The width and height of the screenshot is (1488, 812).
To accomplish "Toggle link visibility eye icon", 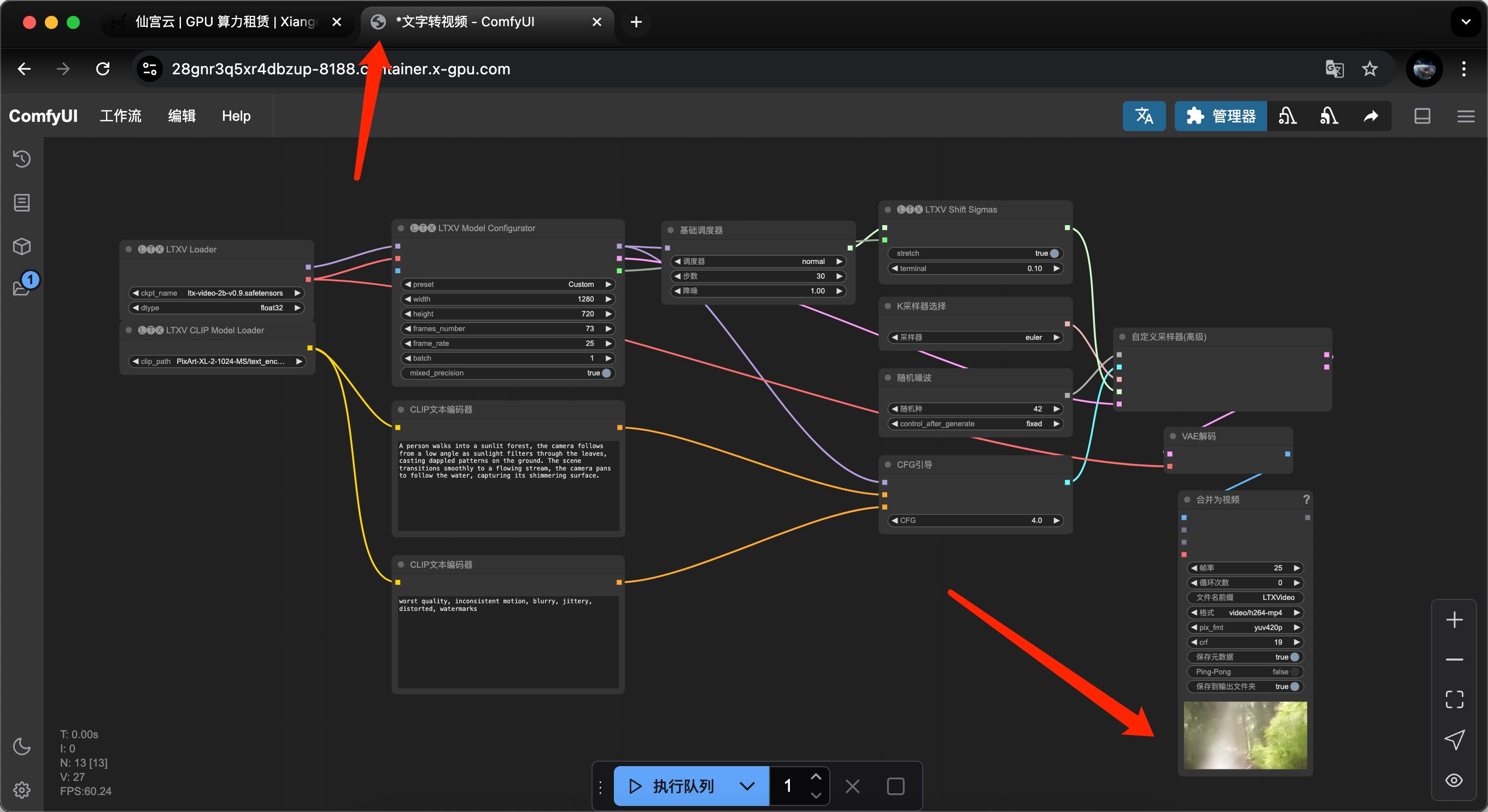I will (x=1454, y=780).
